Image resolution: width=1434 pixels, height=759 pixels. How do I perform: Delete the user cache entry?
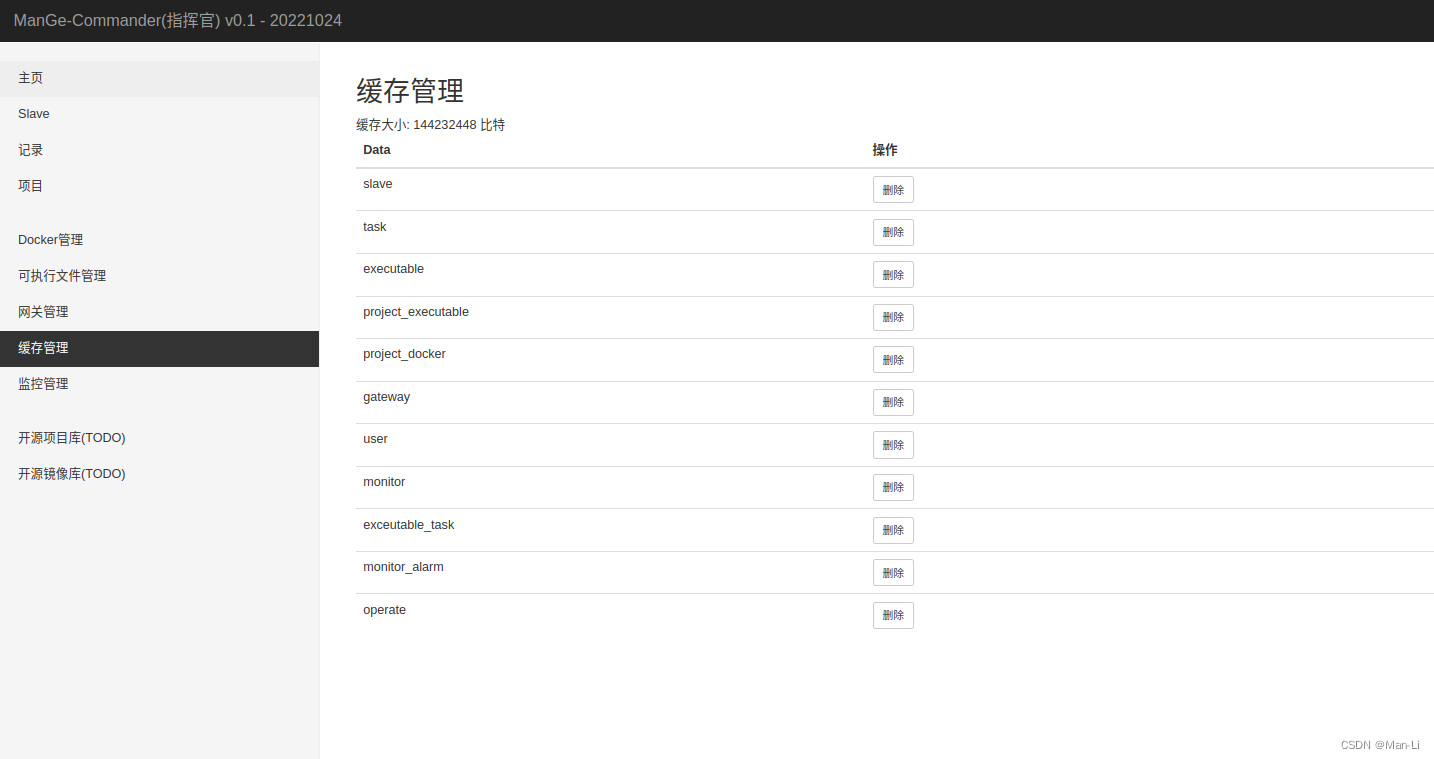pos(893,445)
